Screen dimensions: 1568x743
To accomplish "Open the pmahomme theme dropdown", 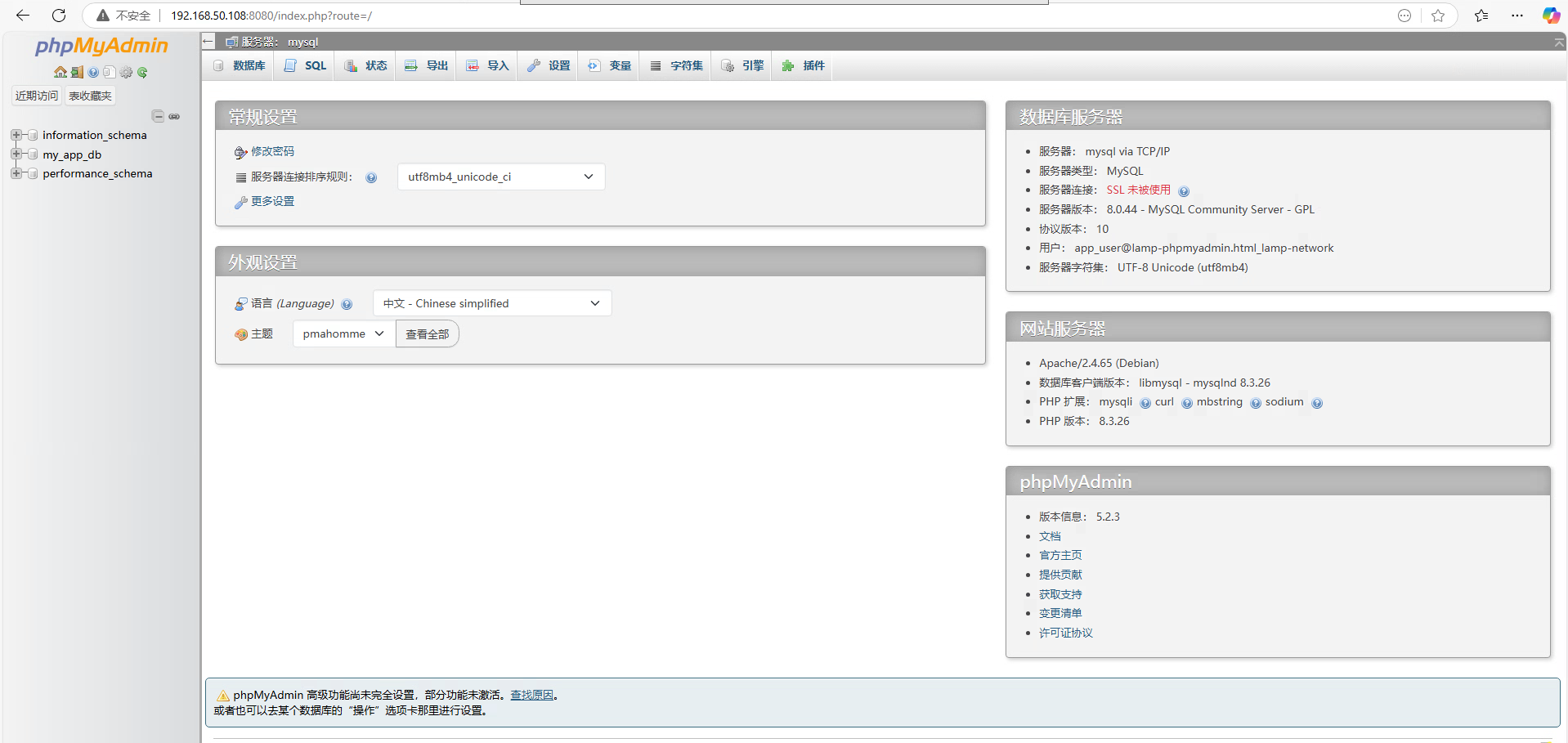I will [x=343, y=333].
